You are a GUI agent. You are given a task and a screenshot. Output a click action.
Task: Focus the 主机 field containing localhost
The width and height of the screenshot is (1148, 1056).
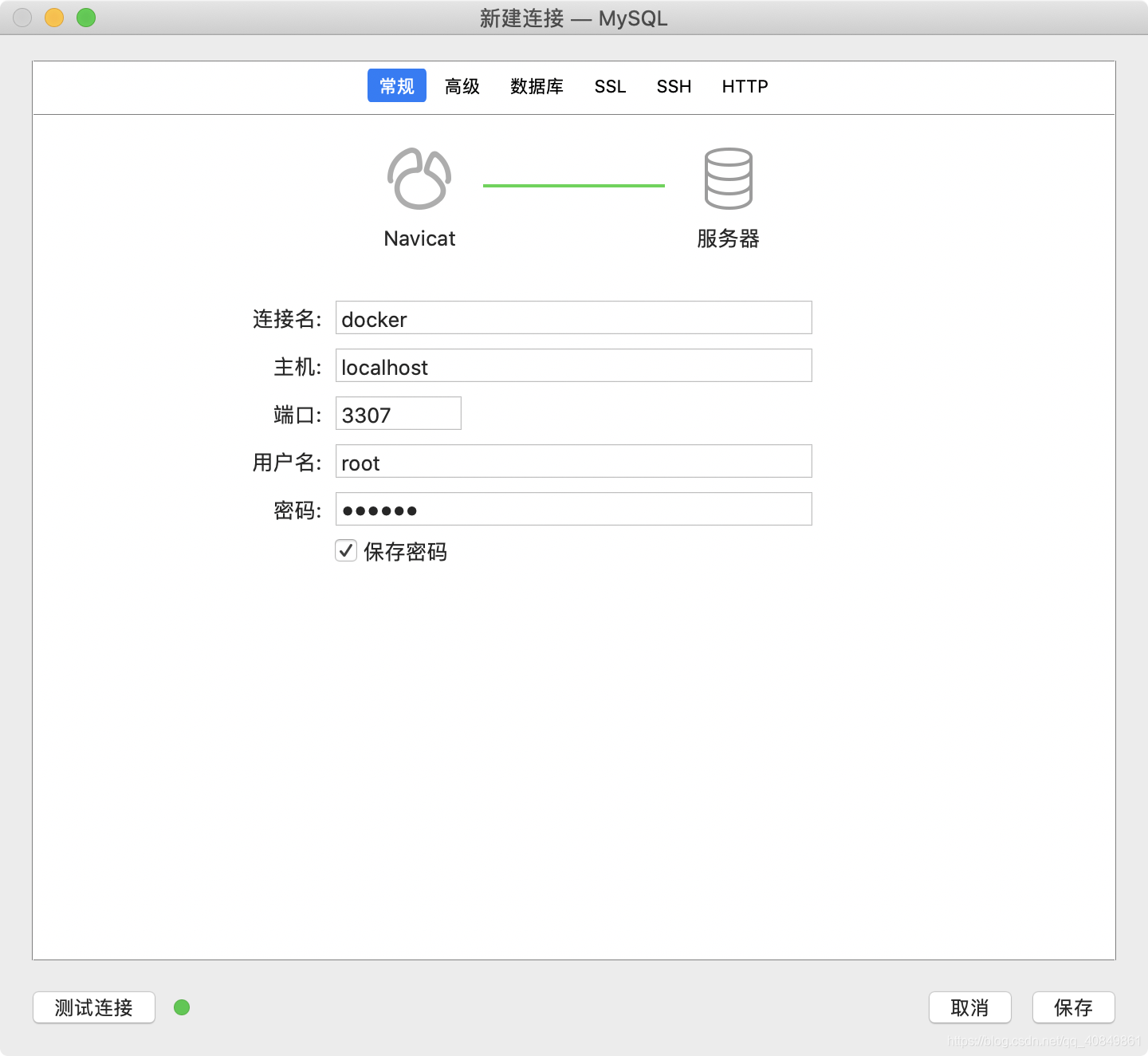[x=574, y=365]
